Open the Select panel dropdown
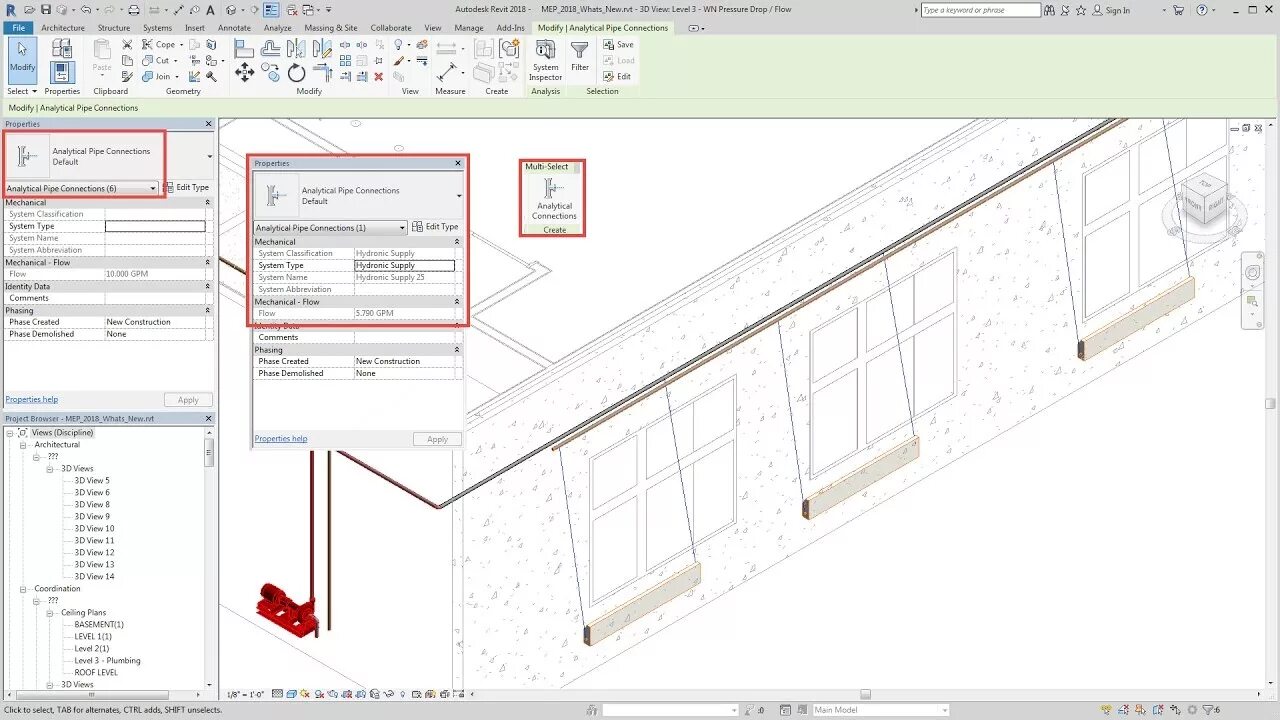 click(22, 91)
